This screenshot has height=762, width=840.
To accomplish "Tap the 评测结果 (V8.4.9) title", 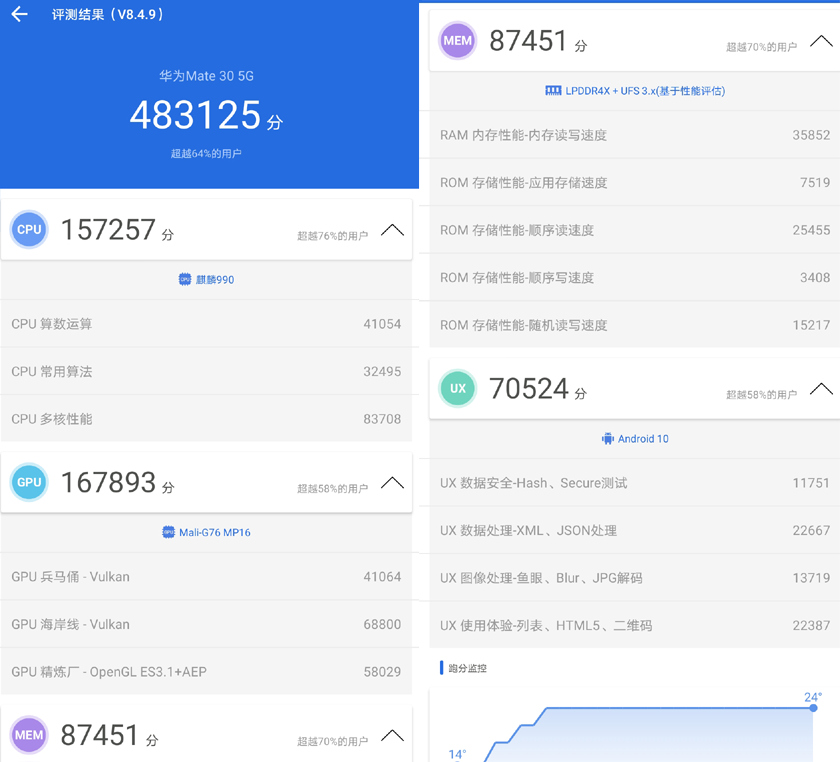I will (107, 14).
